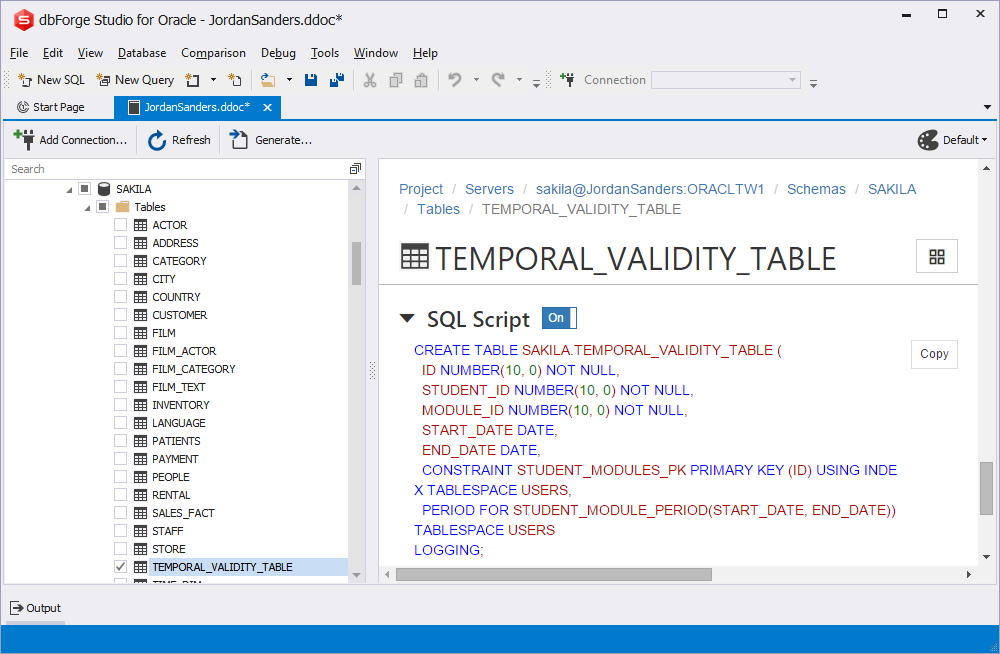Open the Debug menu

278,53
